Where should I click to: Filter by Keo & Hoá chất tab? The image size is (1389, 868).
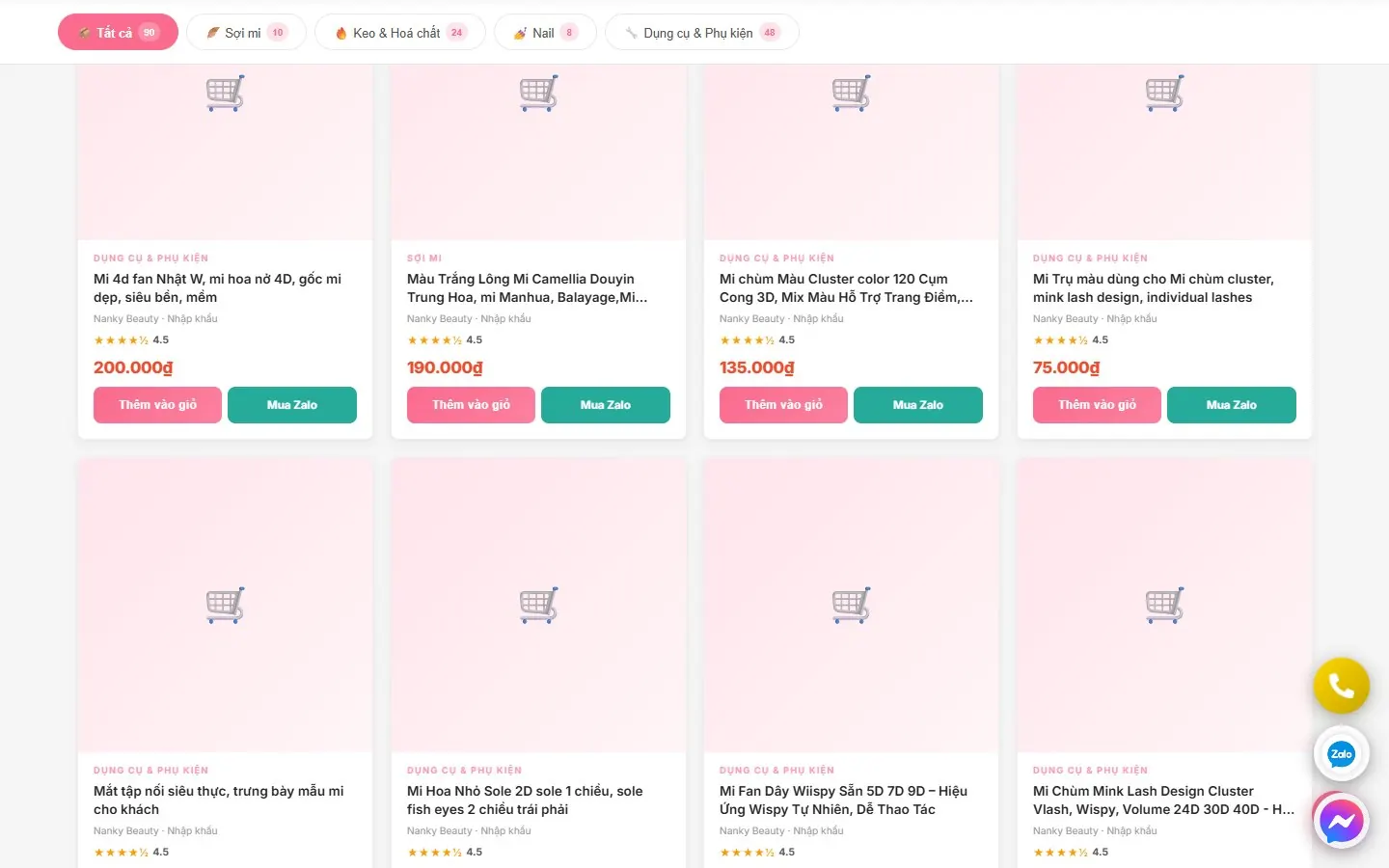tap(399, 33)
